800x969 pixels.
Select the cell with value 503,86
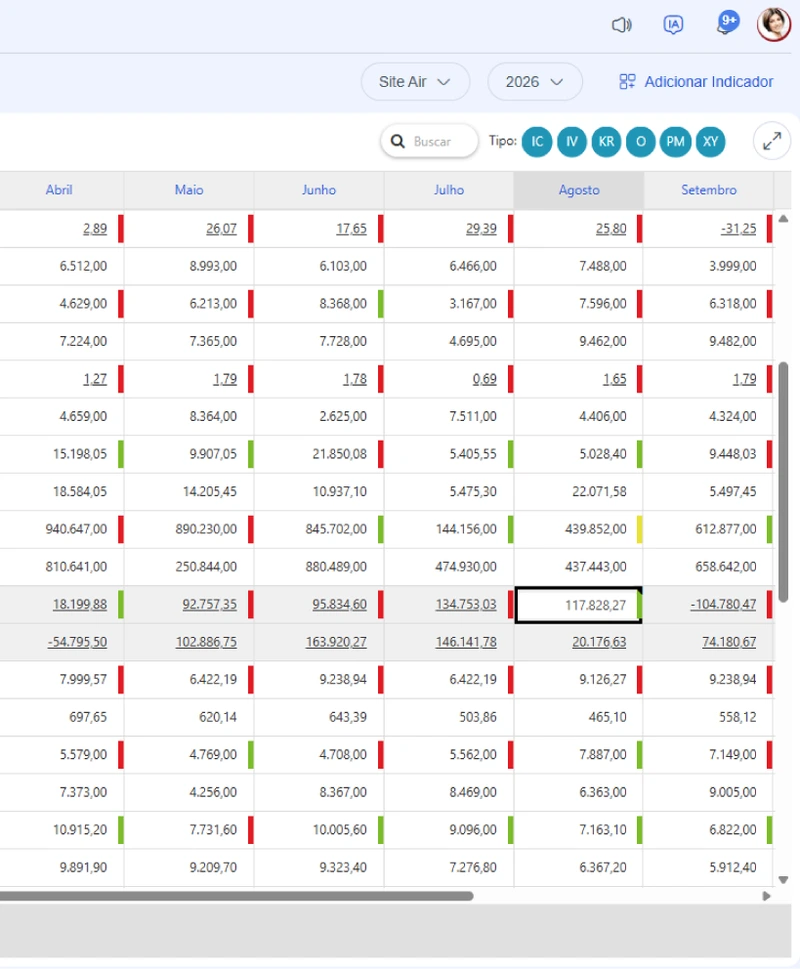(x=448, y=717)
